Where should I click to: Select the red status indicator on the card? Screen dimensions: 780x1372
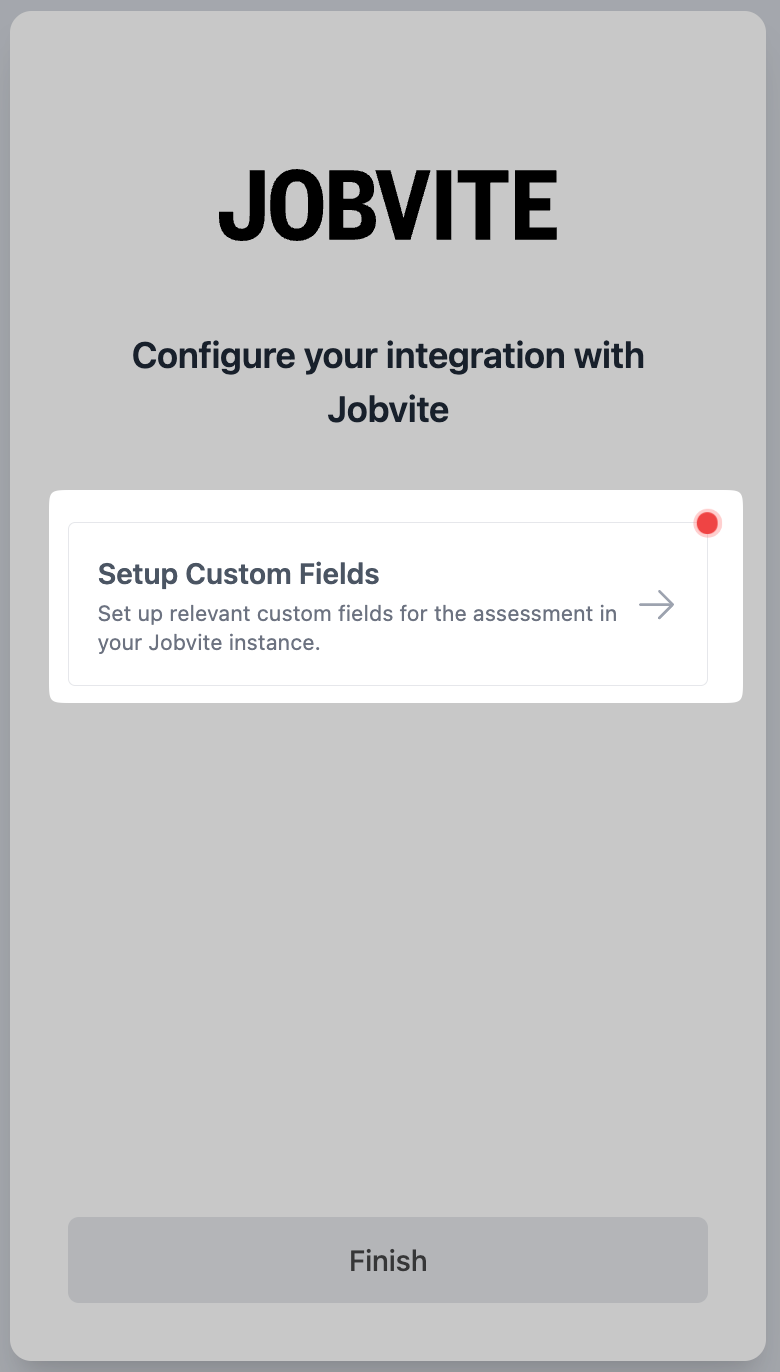tap(707, 523)
